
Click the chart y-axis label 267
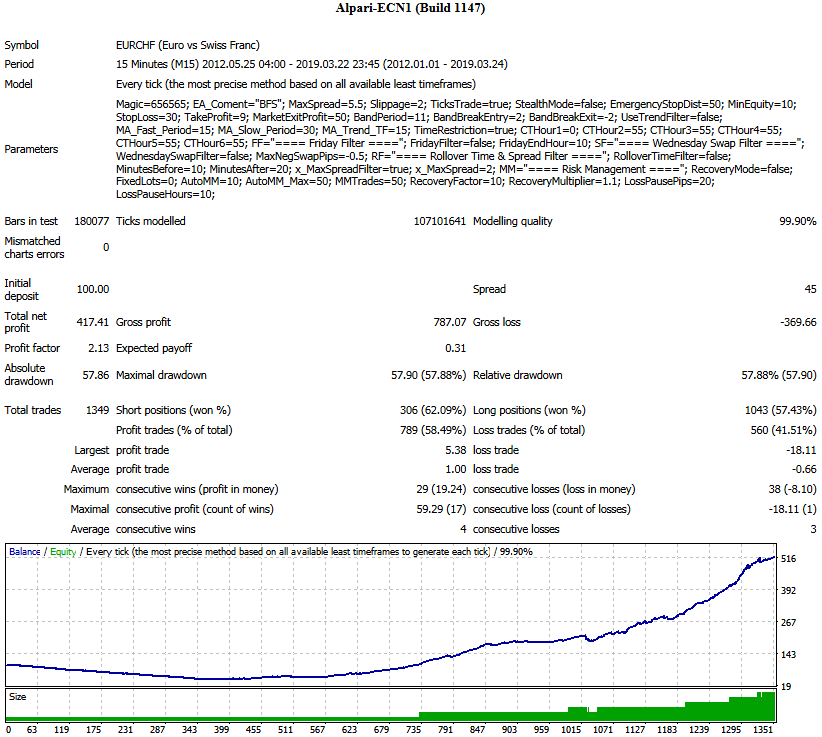[788, 623]
